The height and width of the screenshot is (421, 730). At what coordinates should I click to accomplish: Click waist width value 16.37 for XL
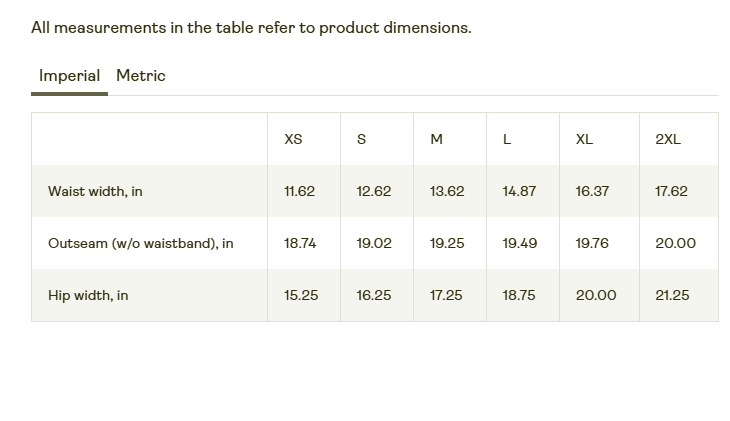click(x=592, y=191)
